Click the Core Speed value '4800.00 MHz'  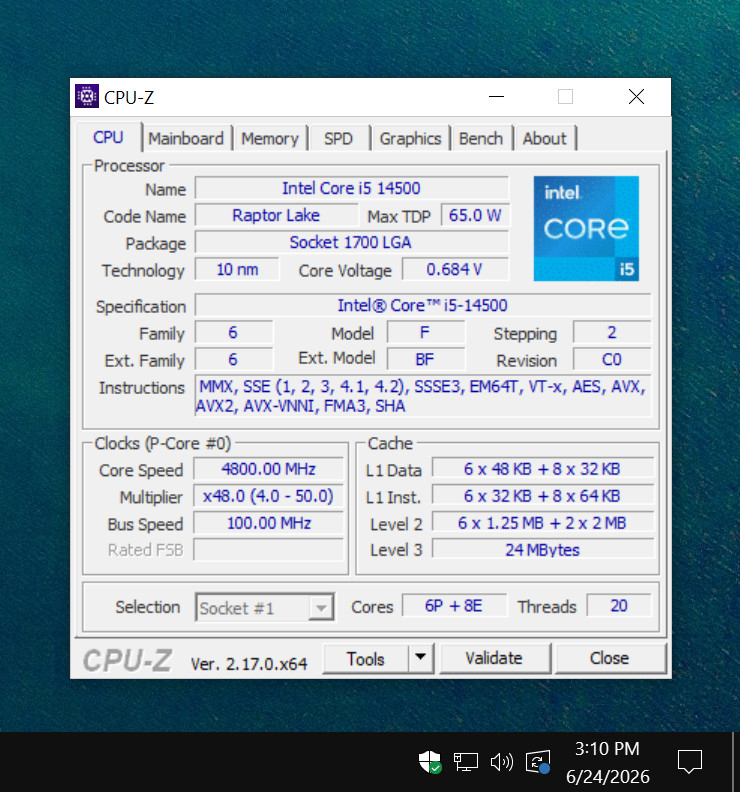coord(269,469)
